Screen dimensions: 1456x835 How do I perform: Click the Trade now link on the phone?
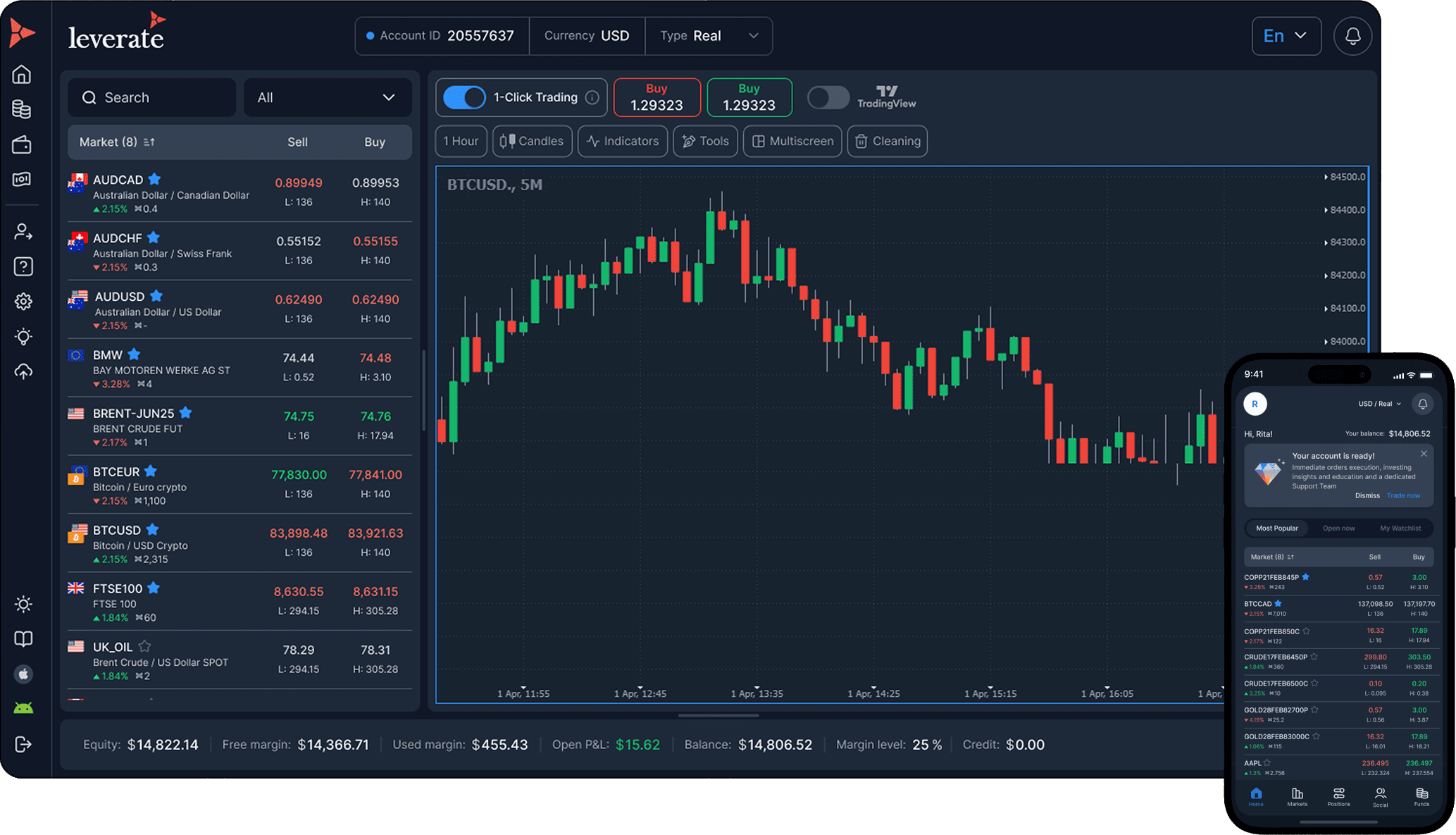click(x=1403, y=495)
